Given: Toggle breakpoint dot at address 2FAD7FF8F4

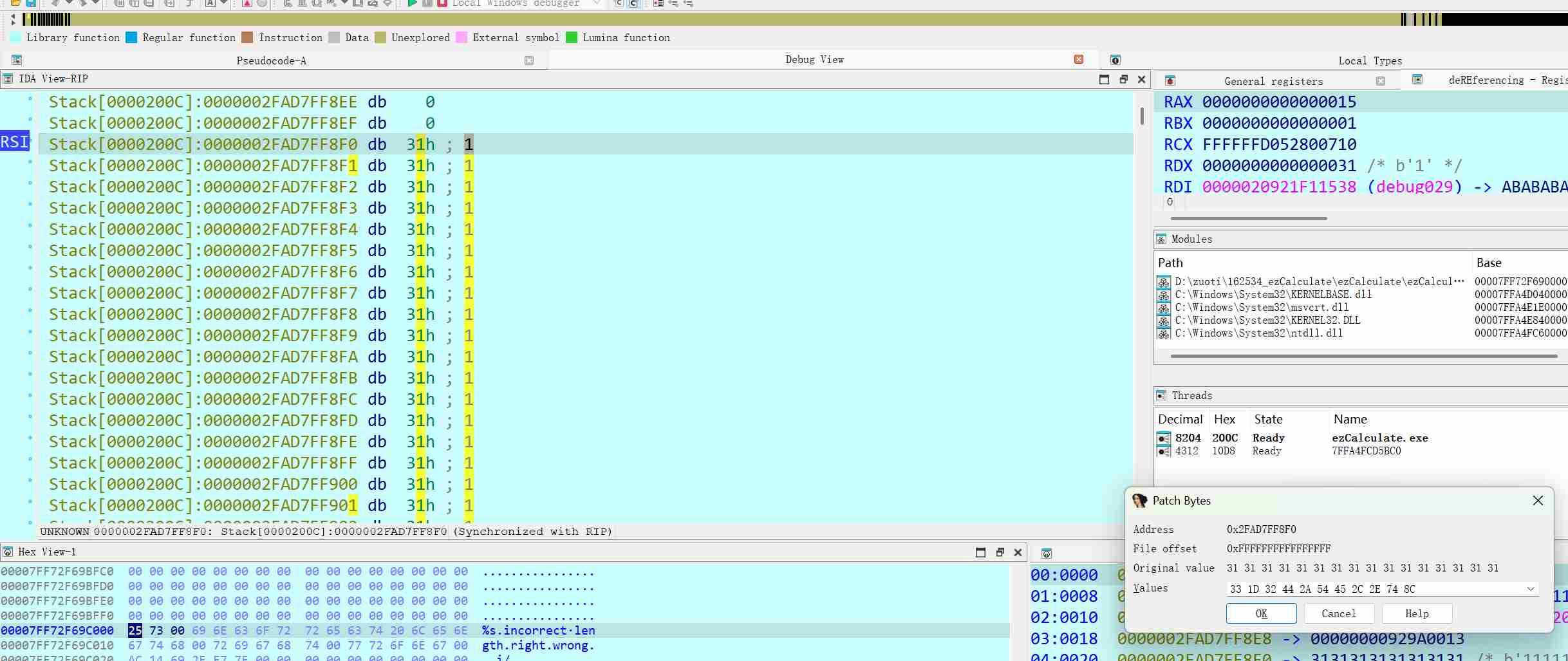Looking at the screenshot, I should point(30,226).
